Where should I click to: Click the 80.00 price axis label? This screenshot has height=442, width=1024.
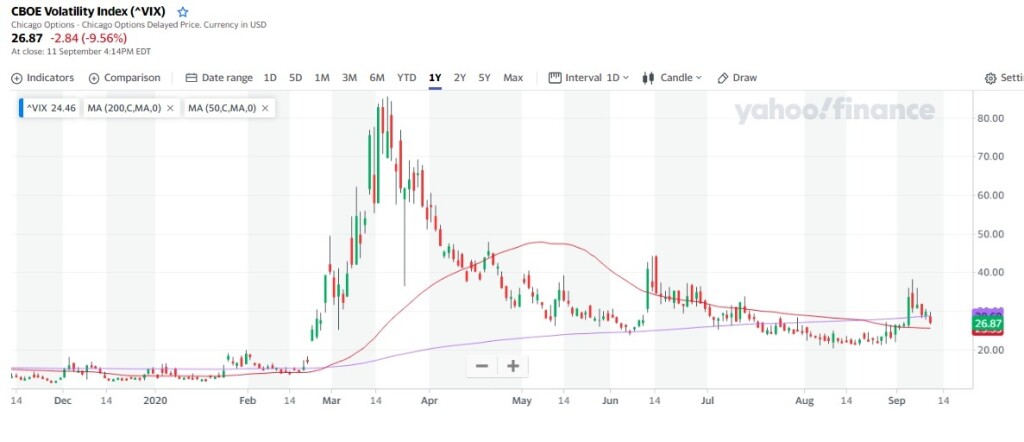pyautogui.click(x=991, y=118)
